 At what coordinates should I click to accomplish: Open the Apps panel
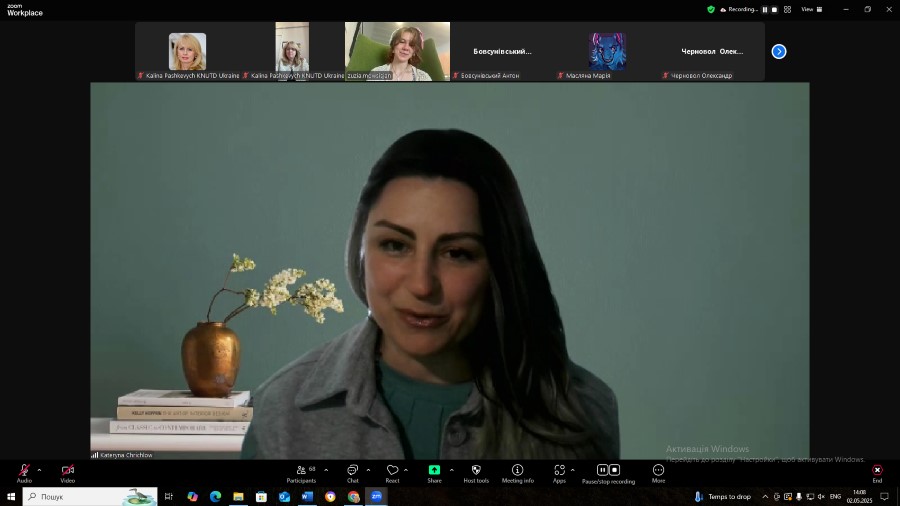point(559,473)
